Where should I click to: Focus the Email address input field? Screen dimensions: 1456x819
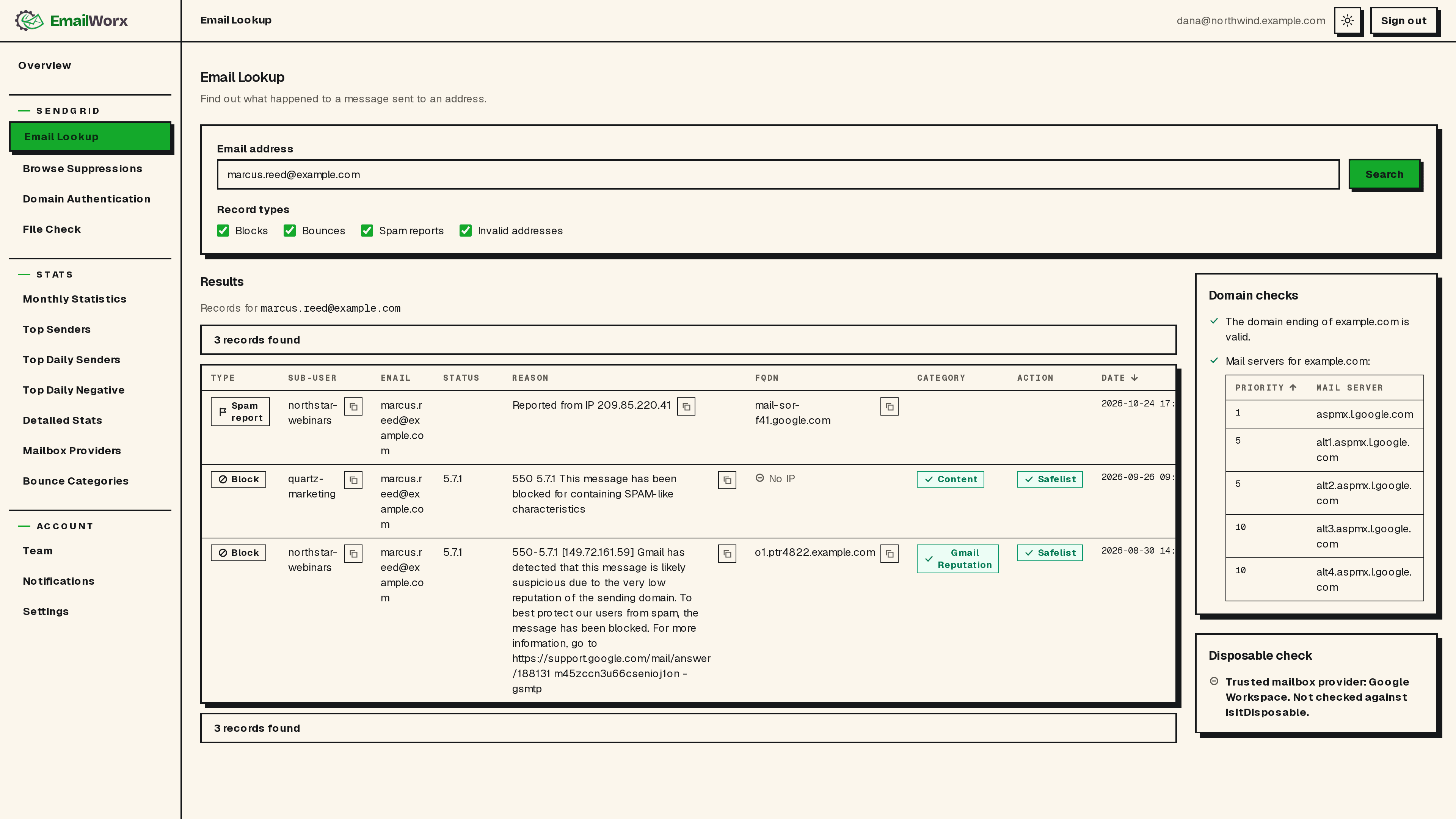[778, 175]
